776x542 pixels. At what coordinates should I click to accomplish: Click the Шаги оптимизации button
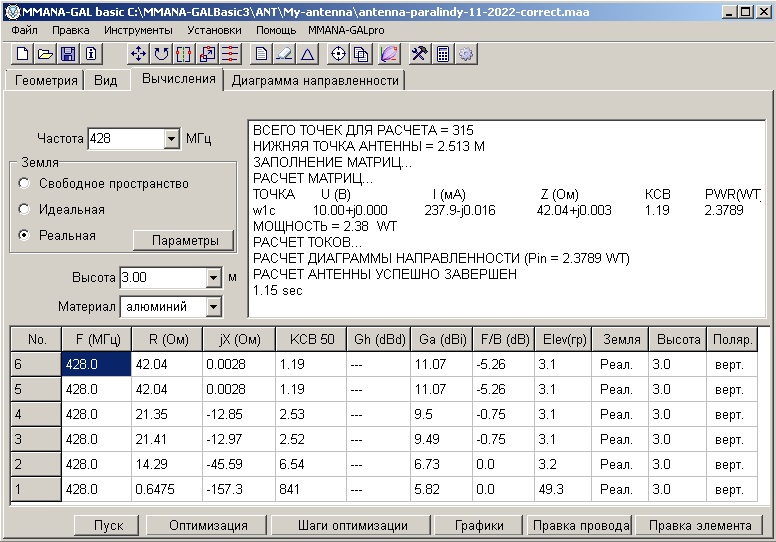pos(352,525)
